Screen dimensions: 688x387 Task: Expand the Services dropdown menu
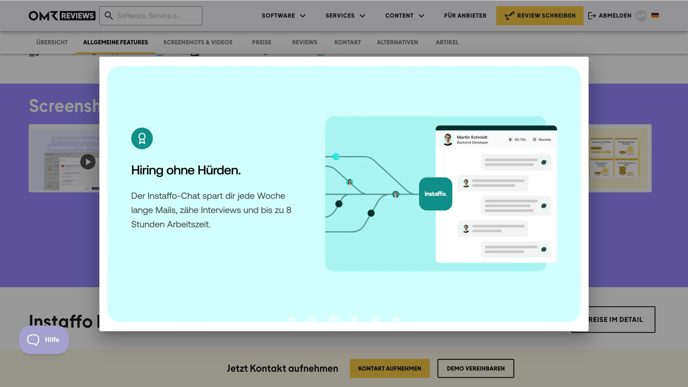(345, 16)
